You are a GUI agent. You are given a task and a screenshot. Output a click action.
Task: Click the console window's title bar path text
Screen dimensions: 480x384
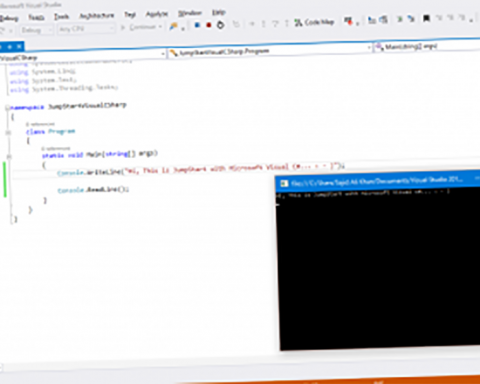(x=377, y=181)
